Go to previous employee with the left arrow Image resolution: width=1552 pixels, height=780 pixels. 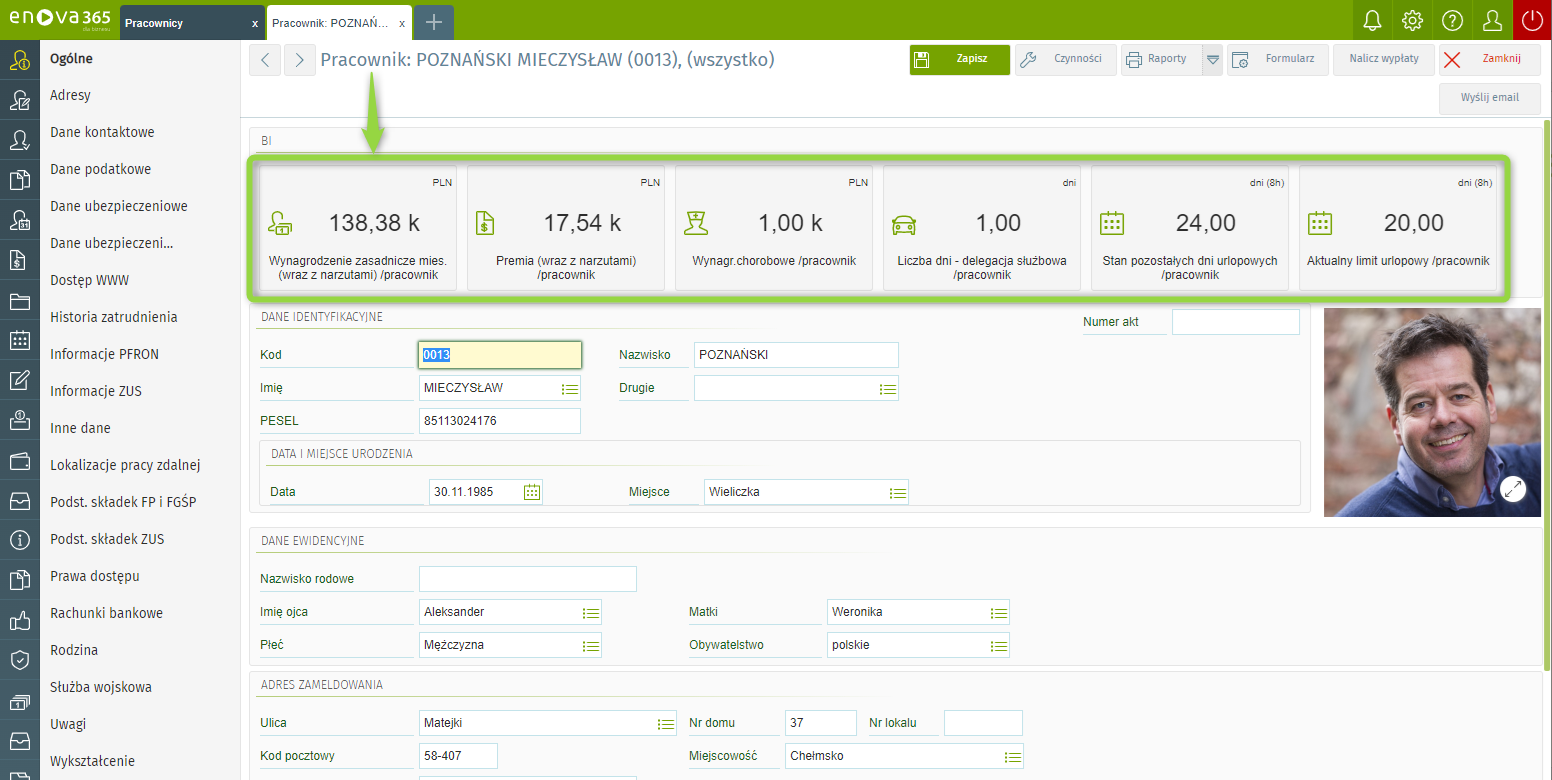(x=265, y=60)
